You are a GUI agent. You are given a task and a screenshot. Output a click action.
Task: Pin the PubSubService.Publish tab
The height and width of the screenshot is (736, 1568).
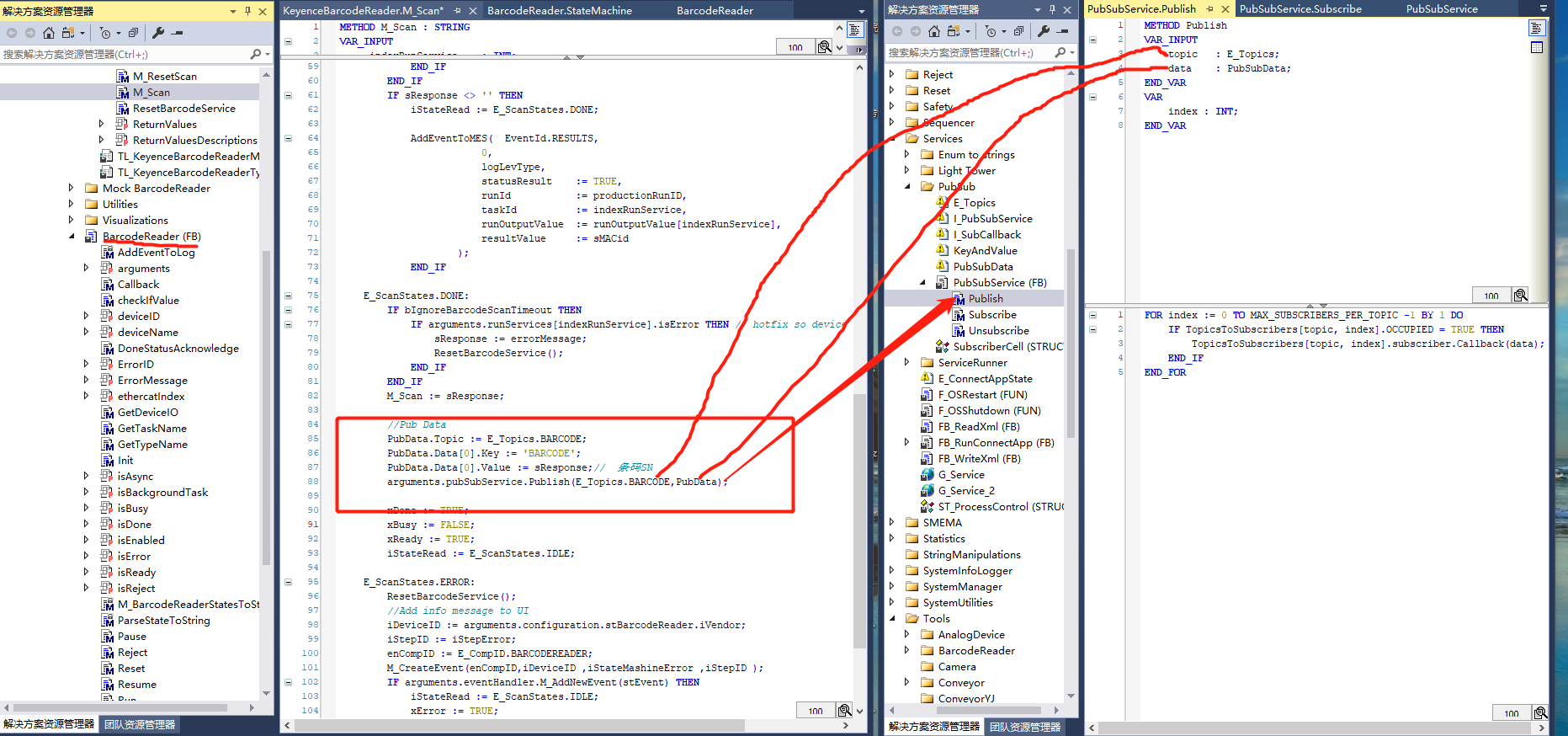pyautogui.click(x=1209, y=8)
